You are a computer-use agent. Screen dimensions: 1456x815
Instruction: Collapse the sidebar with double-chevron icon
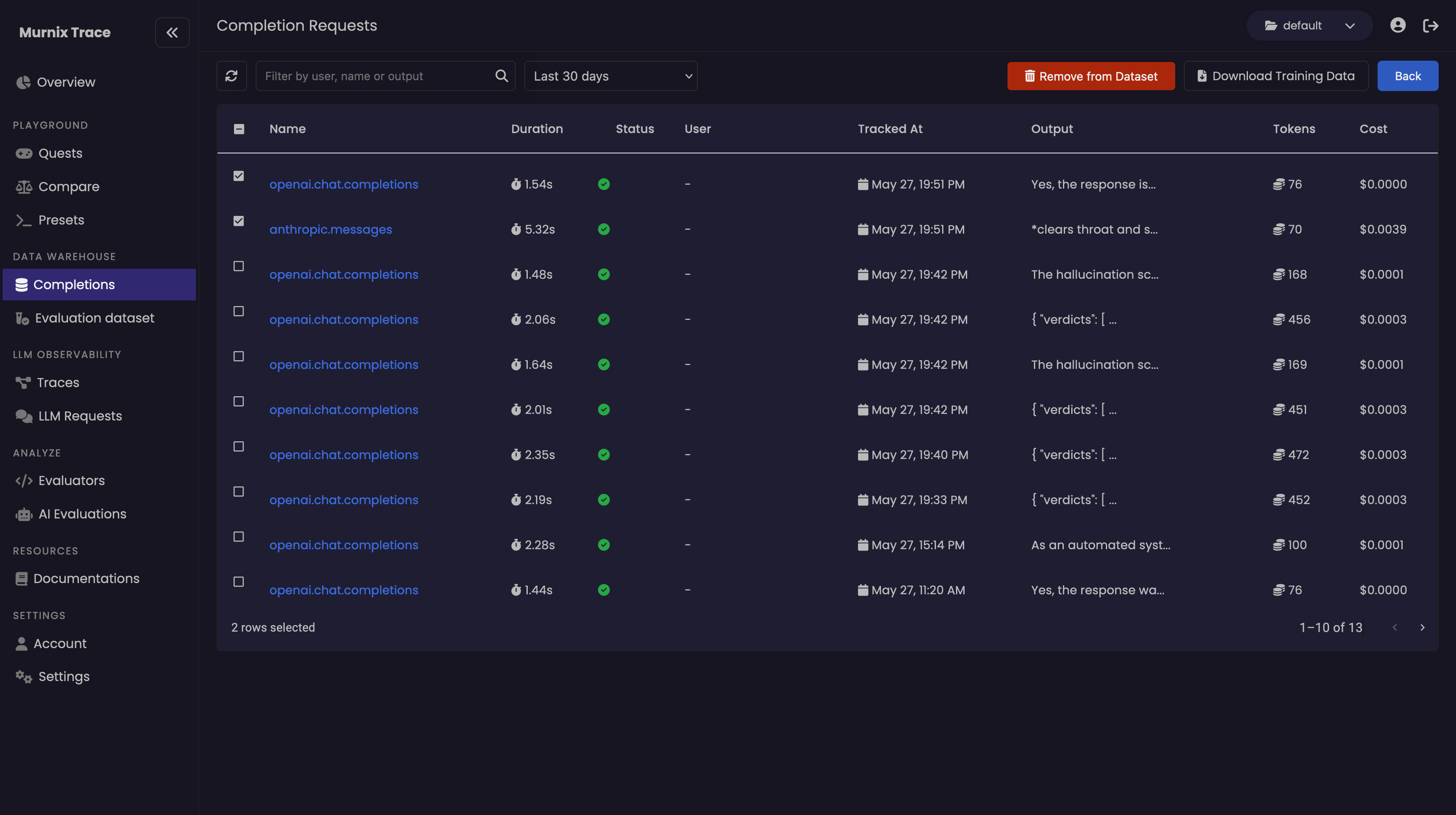[x=172, y=33]
